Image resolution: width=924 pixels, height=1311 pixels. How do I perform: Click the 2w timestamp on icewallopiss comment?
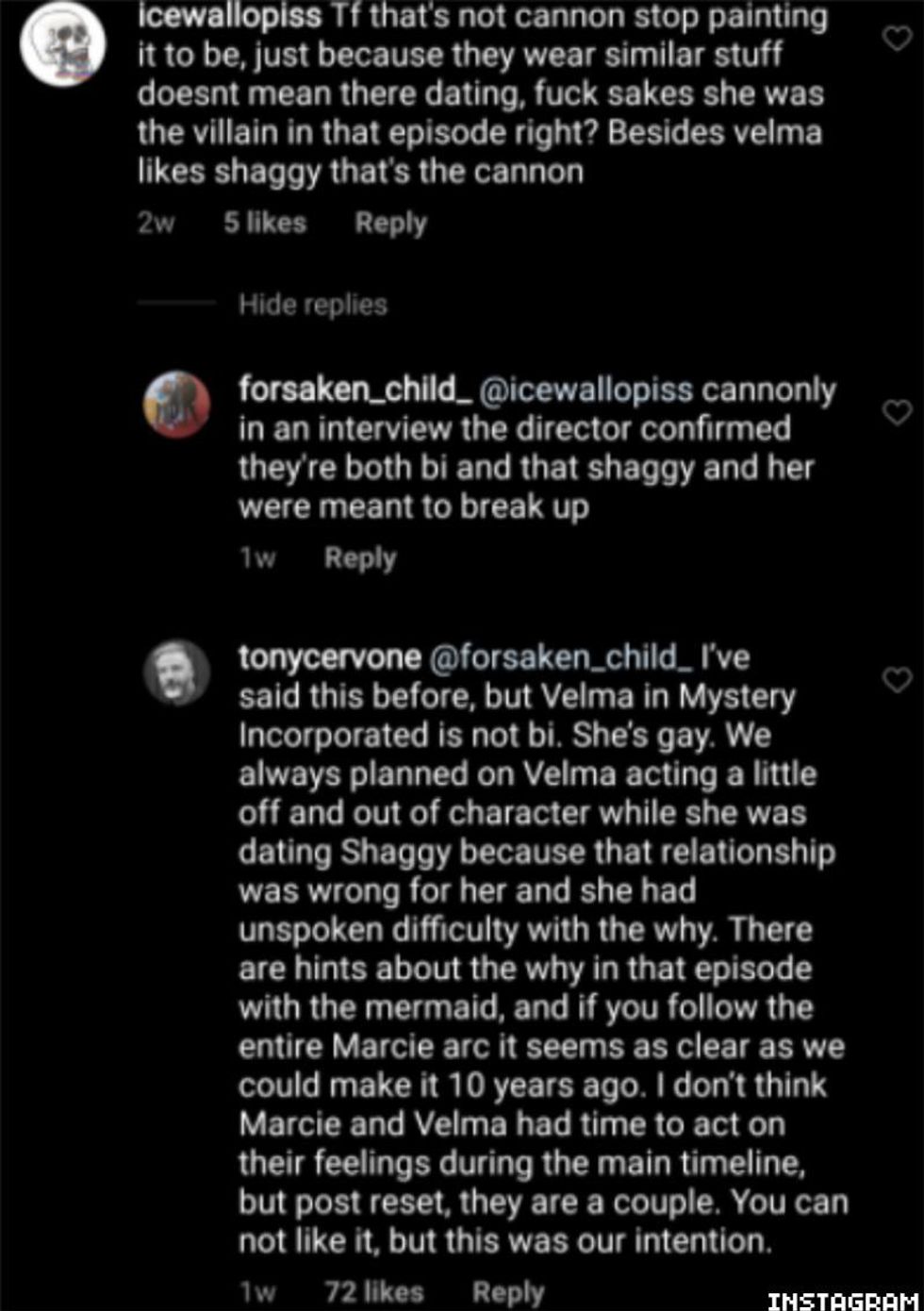pyautogui.click(x=157, y=224)
